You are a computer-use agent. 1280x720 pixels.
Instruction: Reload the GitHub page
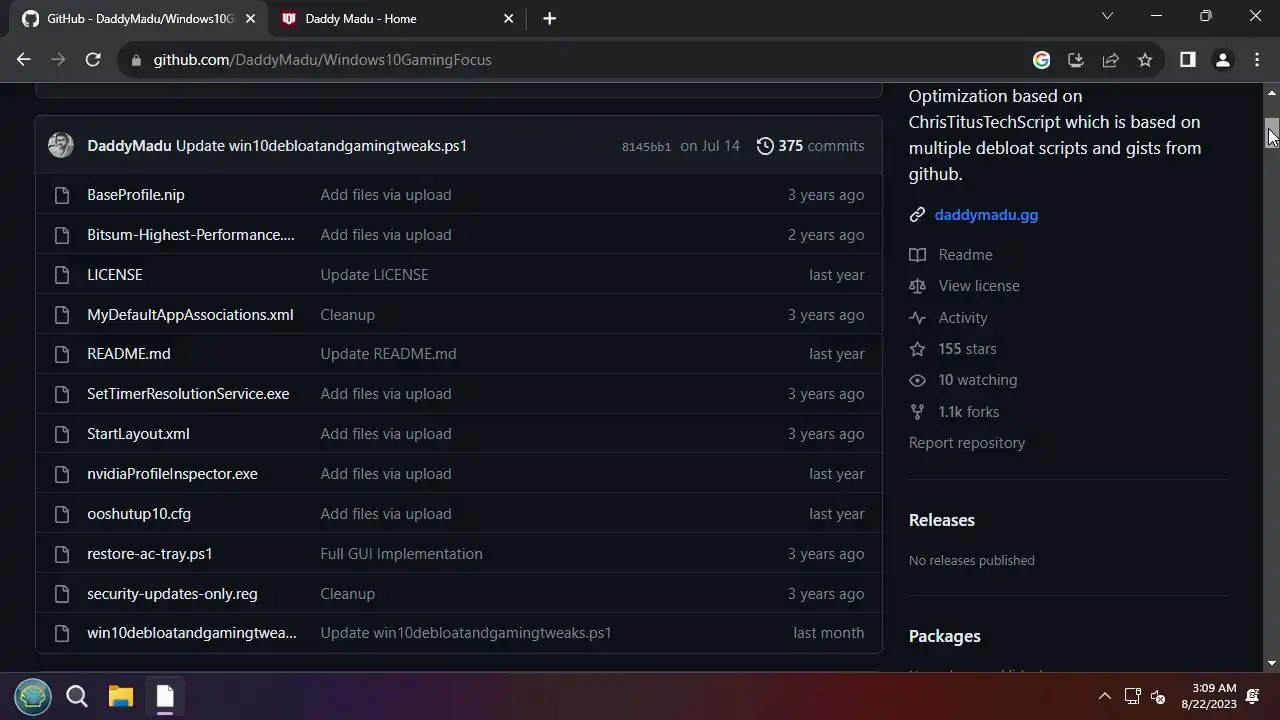click(93, 60)
